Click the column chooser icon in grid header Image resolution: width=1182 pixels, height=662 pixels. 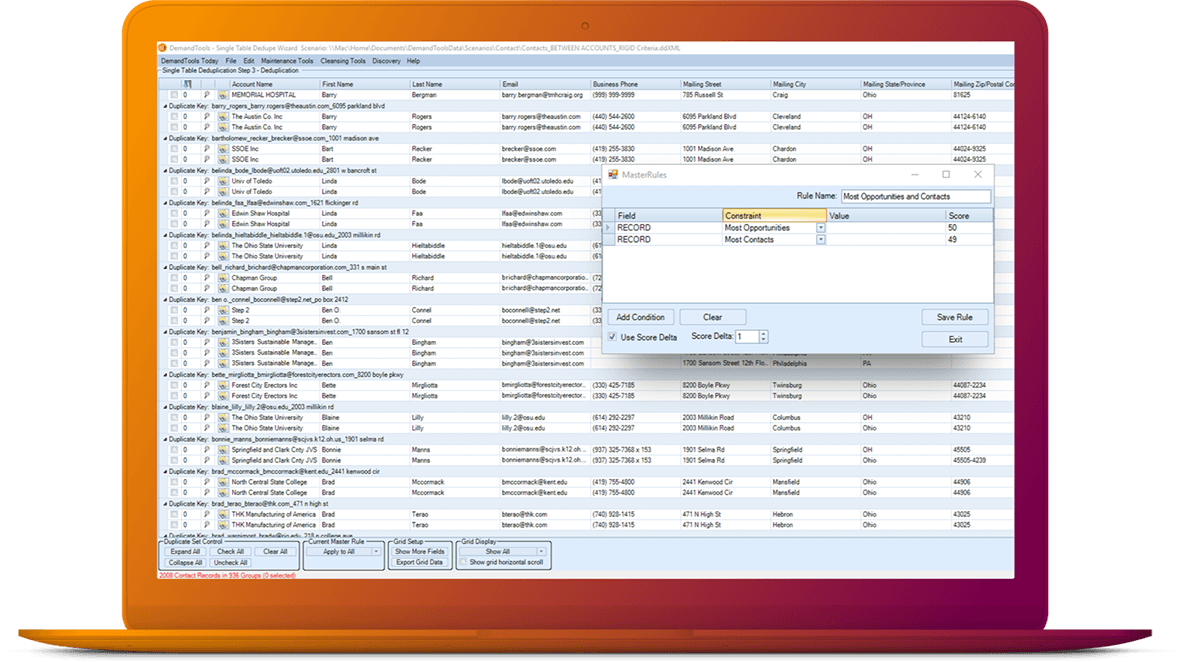(x=188, y=84)
